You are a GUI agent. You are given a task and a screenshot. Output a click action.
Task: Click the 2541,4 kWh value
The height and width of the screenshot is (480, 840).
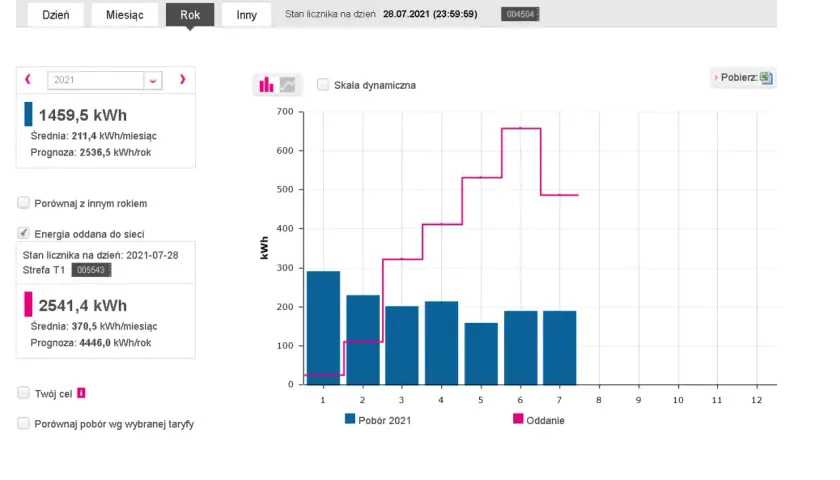tap(82, 305)
